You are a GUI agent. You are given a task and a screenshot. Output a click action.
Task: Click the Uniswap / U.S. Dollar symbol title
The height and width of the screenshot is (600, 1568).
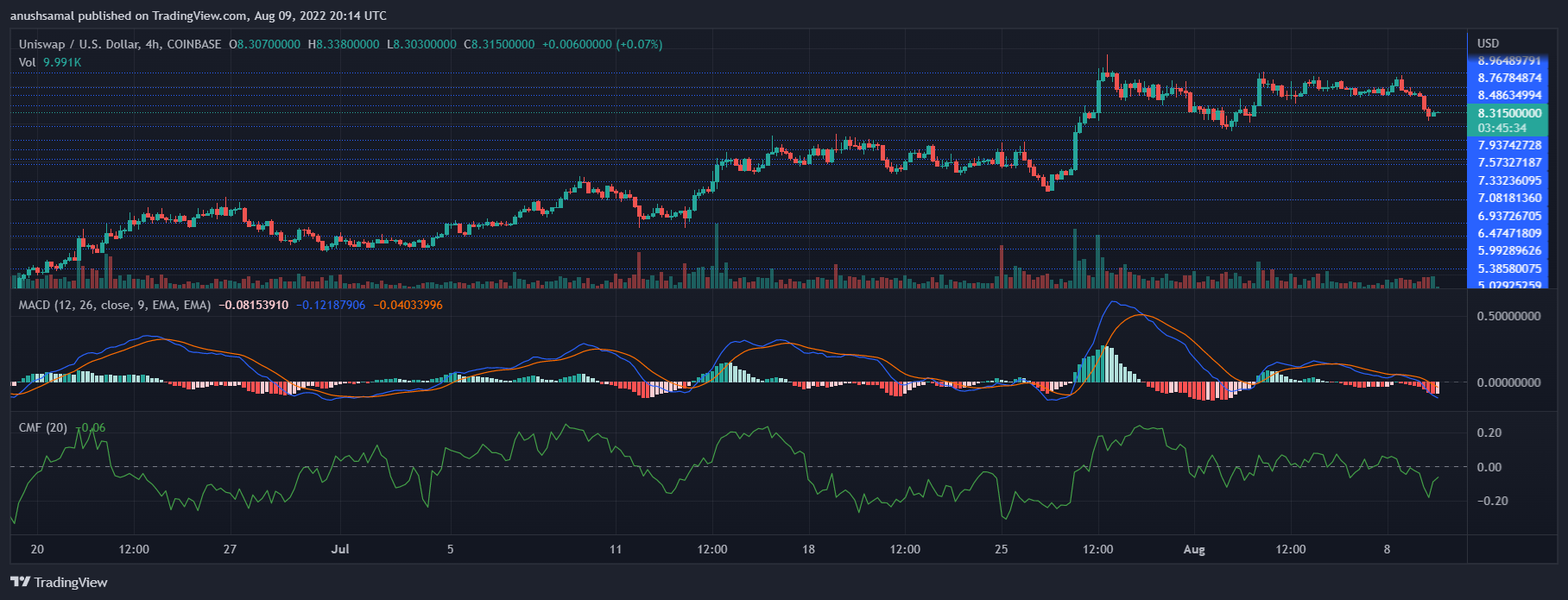click(x=120, y=44)
